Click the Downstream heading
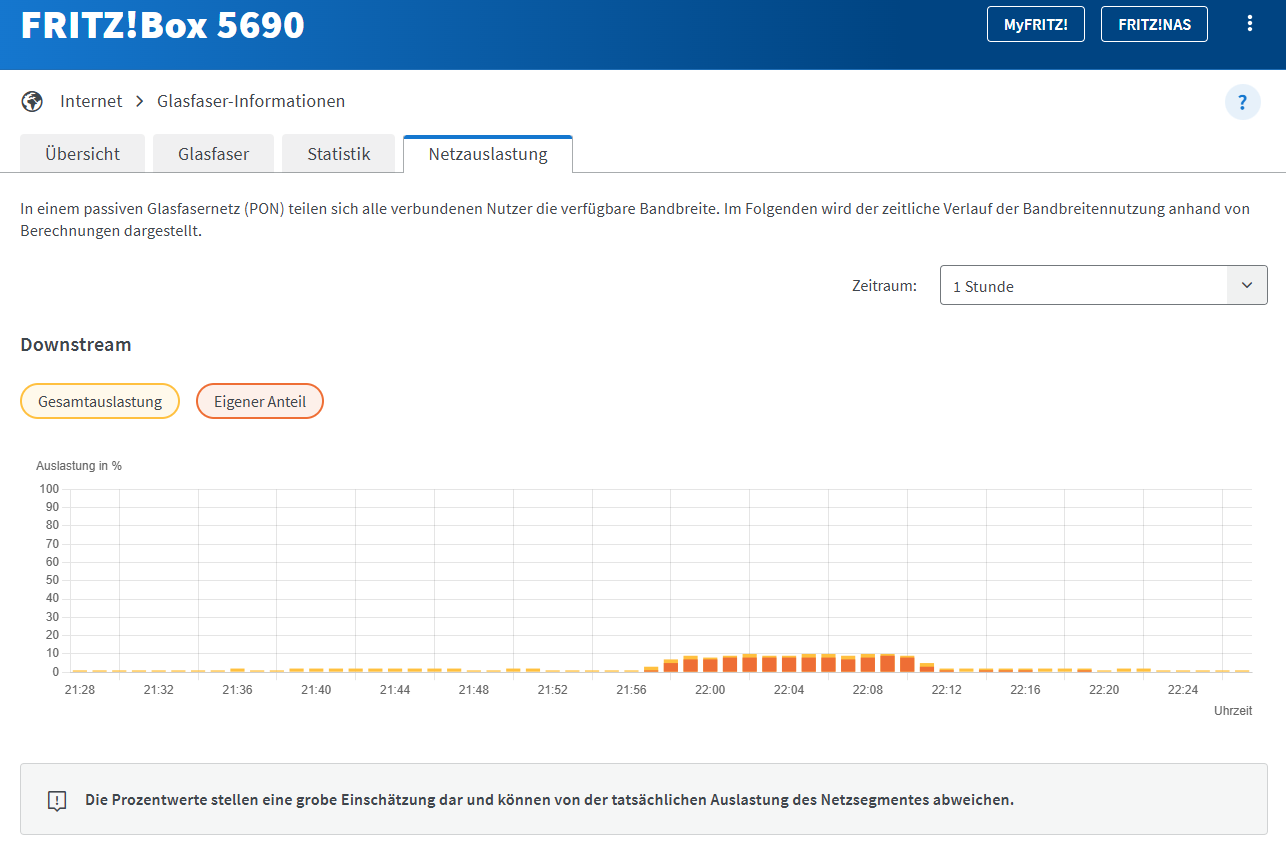This screenshot has height=847, width=1286. tap(76, 345)
